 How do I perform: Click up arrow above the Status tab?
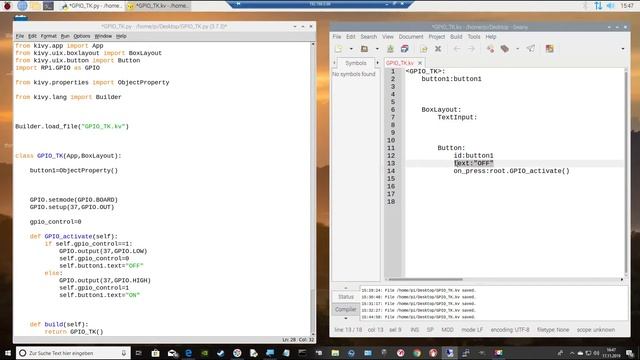[x=346, y=288]
